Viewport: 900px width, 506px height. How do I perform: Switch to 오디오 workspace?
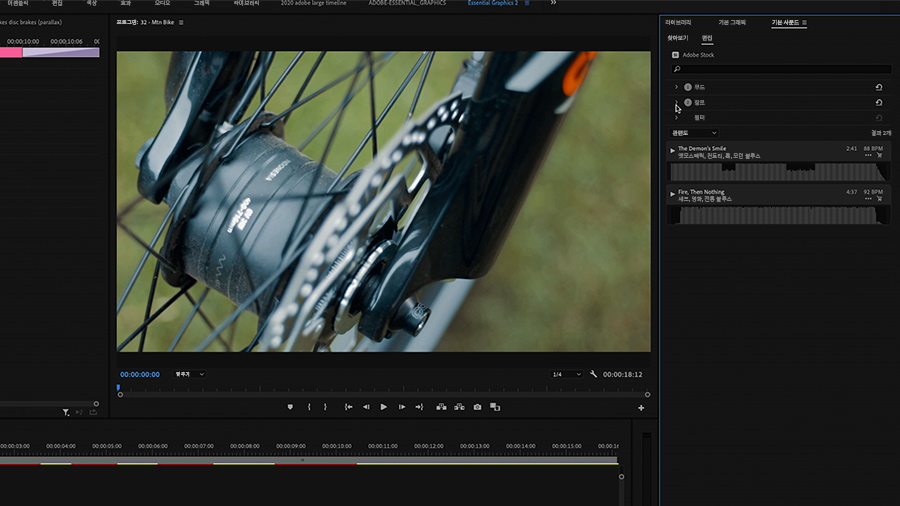pos(162,3)
